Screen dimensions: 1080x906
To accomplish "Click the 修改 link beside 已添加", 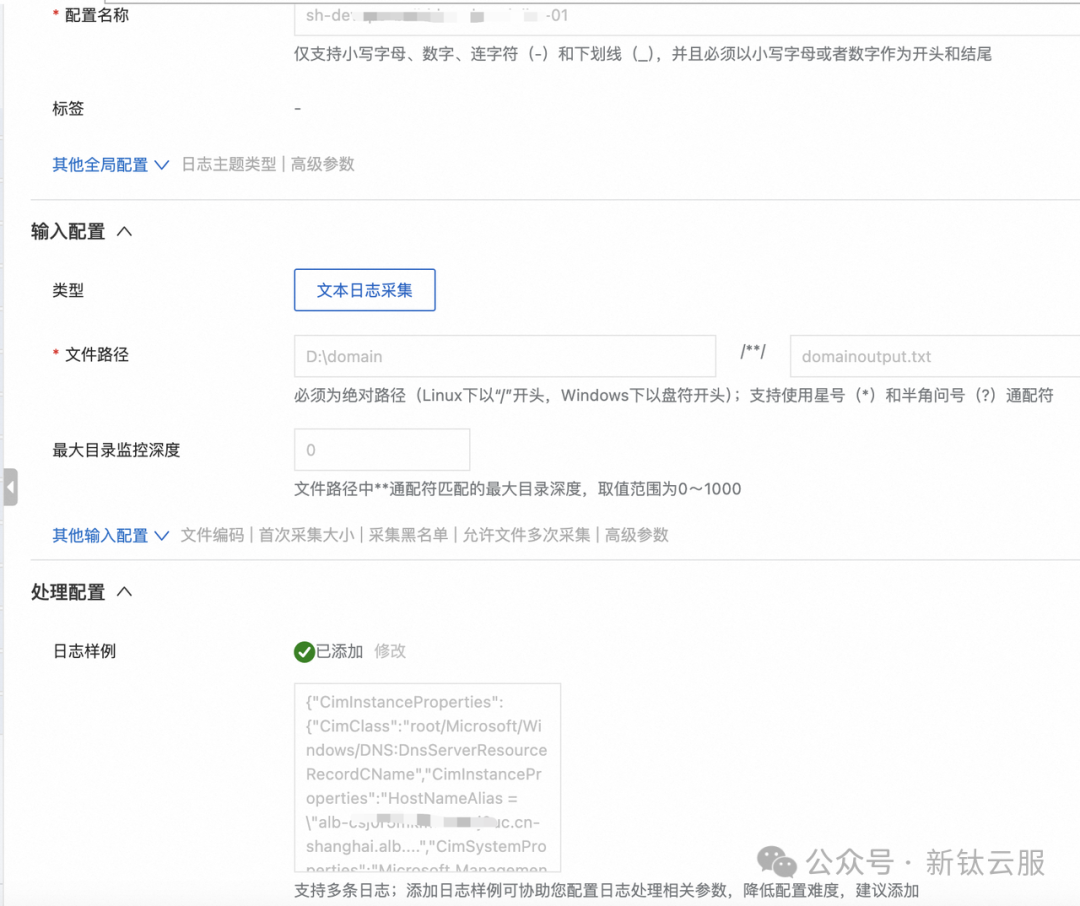I will [x=390, y=651].
